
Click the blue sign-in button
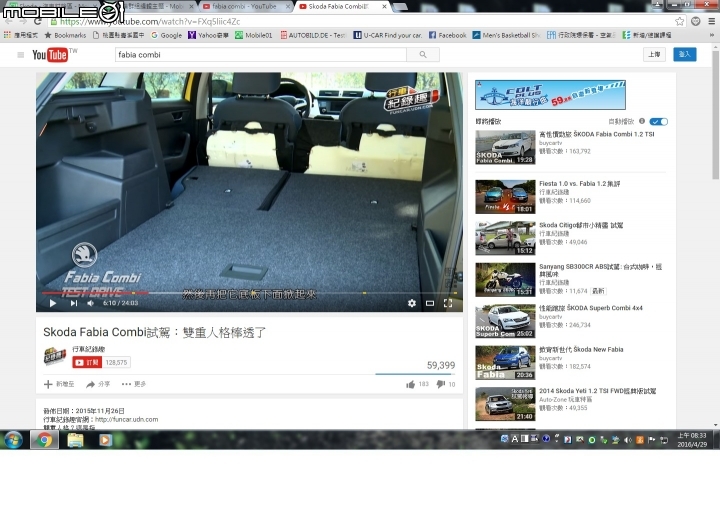click(685, 54)
